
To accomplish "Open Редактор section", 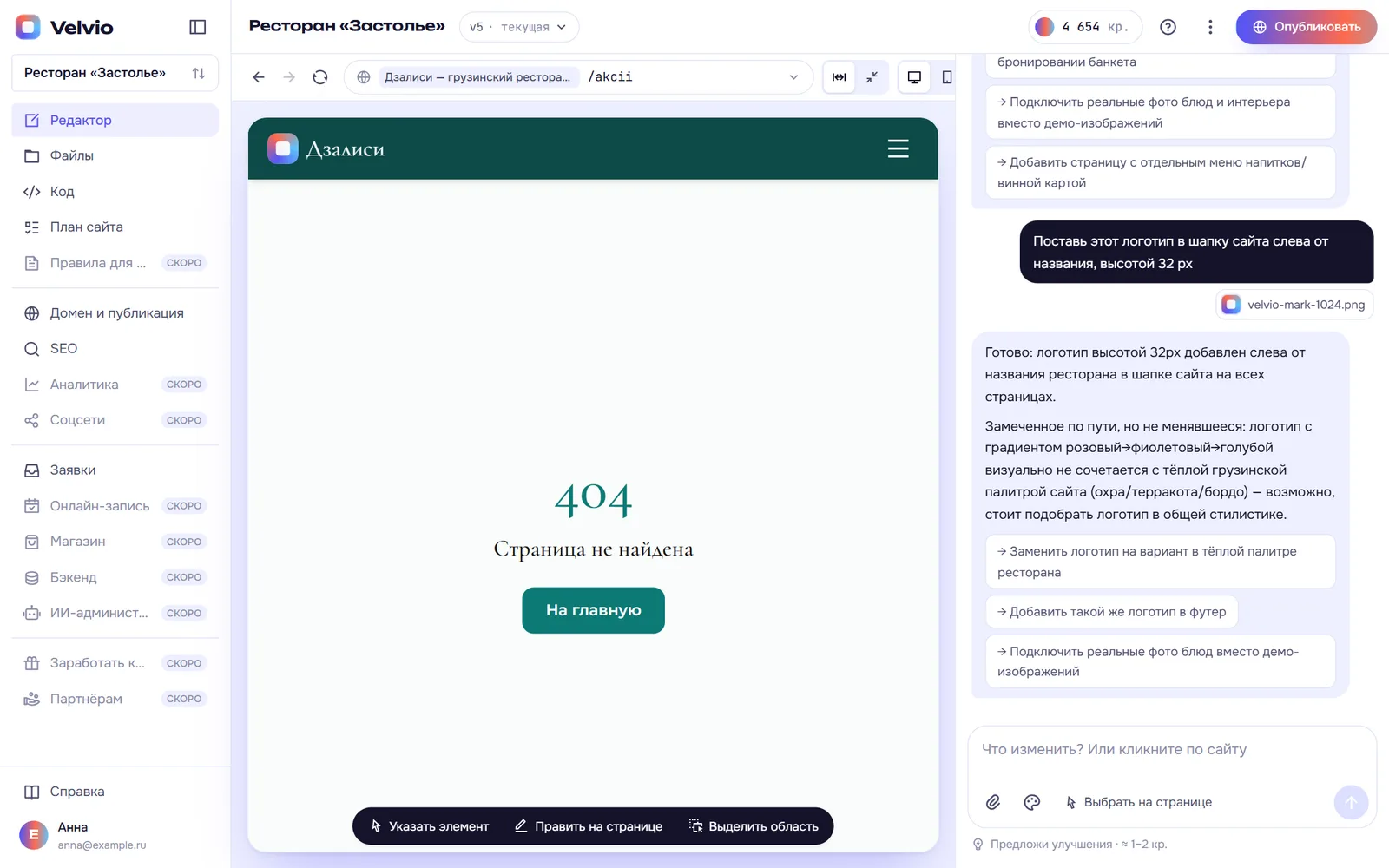I will pyautogui.click(x=115, y=120).
